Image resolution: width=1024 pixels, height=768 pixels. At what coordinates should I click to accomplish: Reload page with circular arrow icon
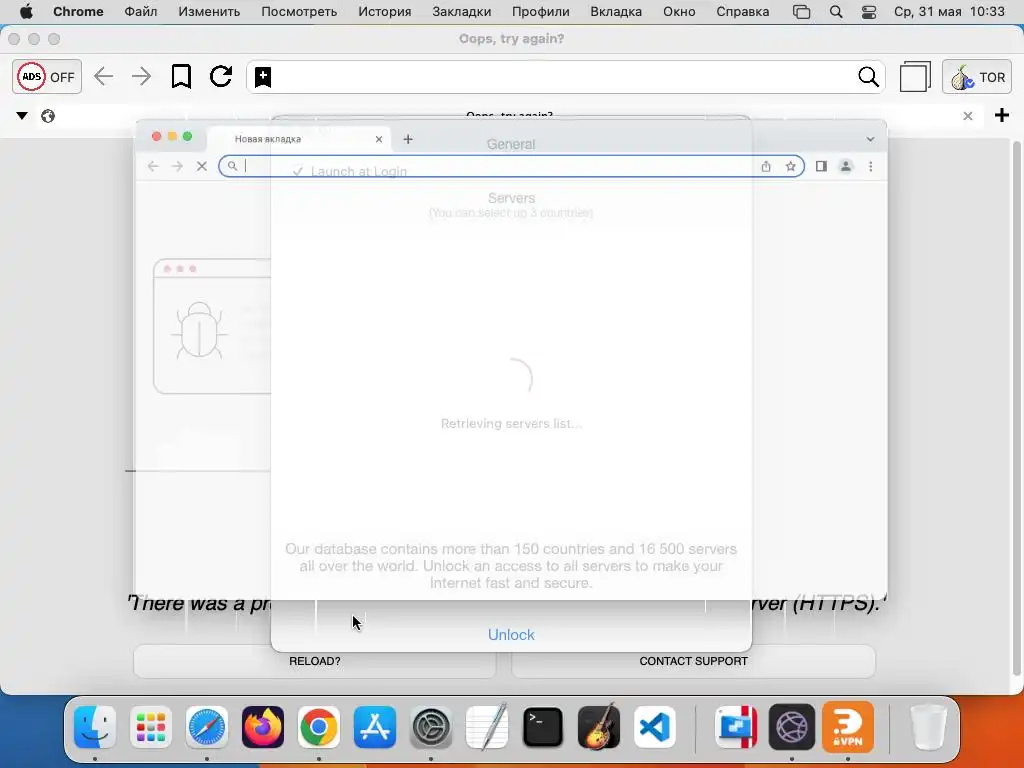tap(221, 76)
